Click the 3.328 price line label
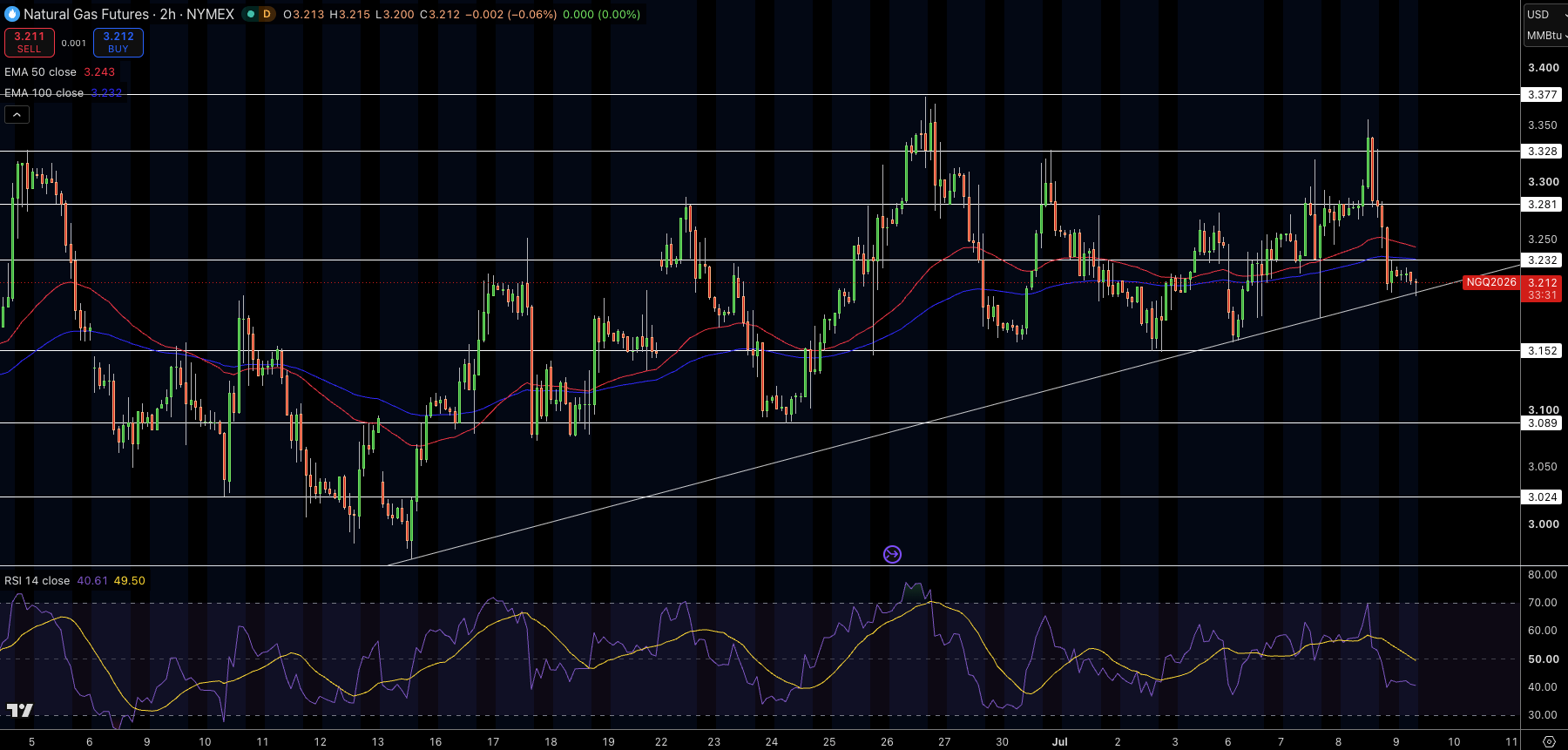 point(1542,151)
